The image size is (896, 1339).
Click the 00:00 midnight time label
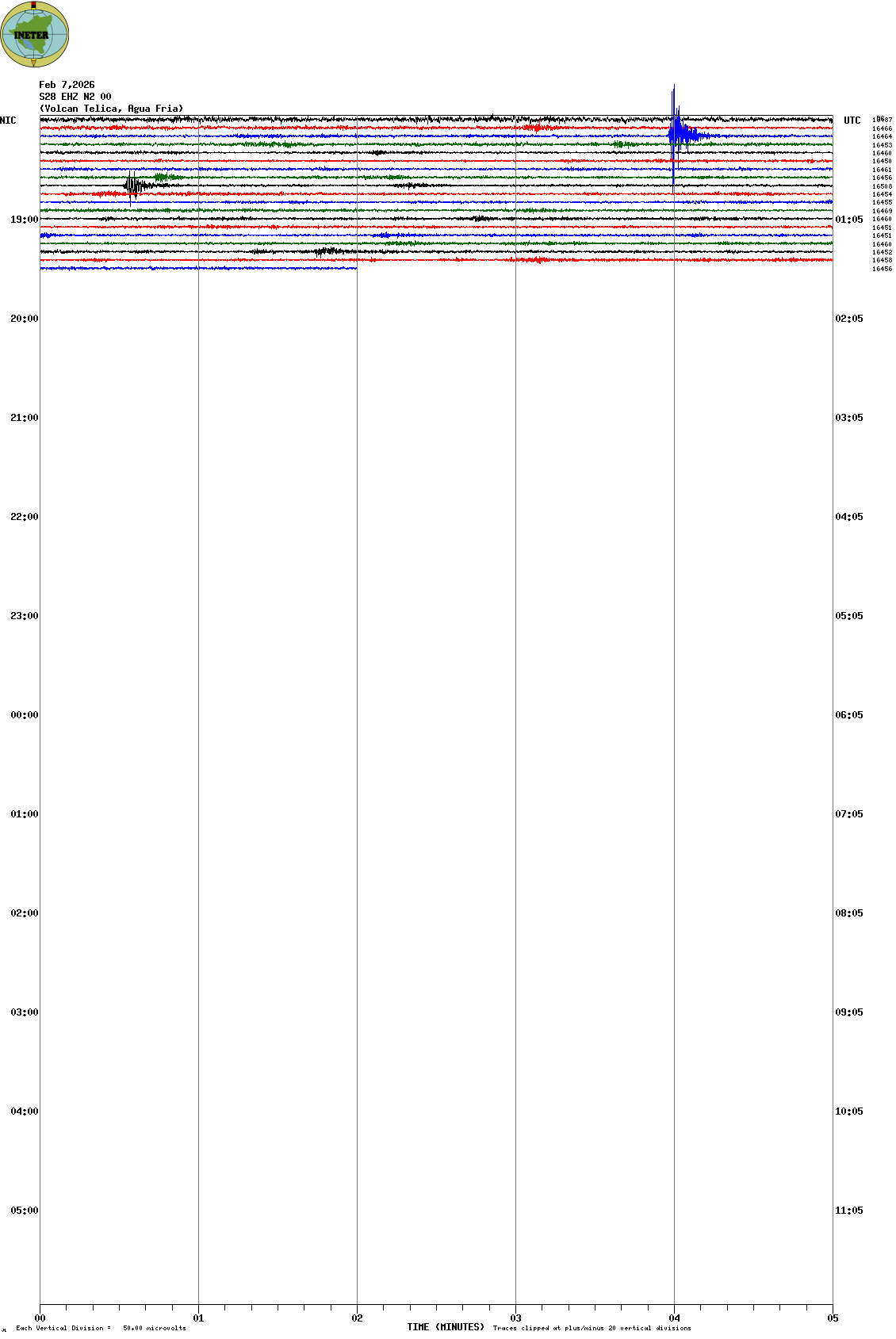(x=25, y=715)
